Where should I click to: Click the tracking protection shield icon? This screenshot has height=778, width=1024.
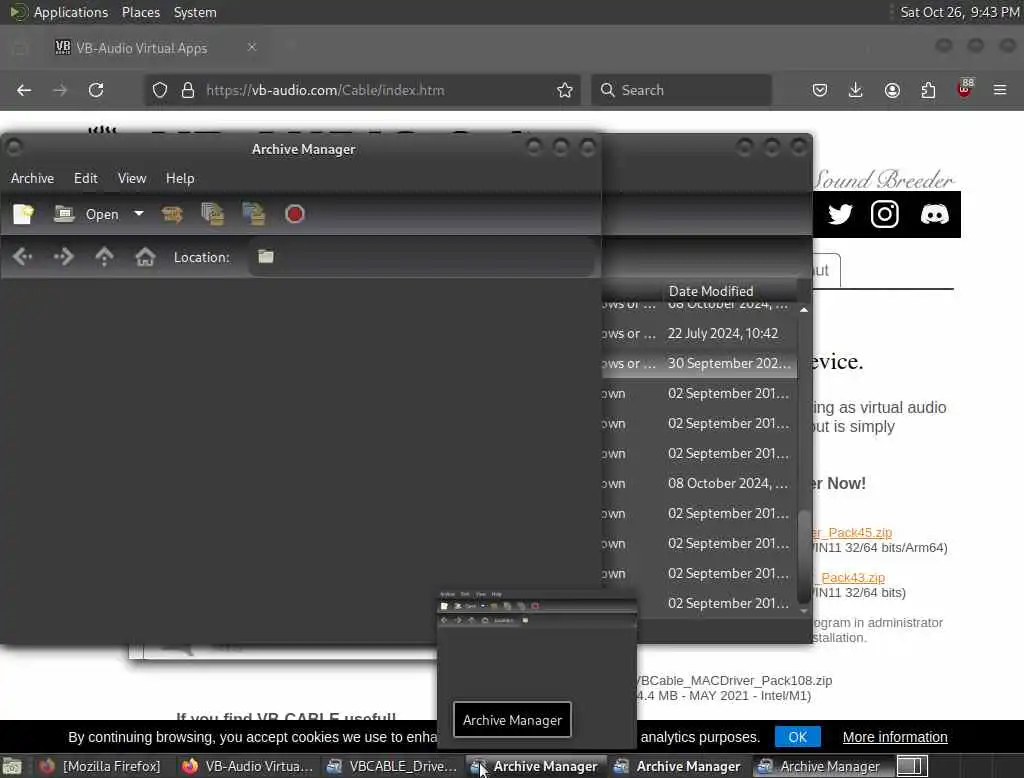[160, 90]
